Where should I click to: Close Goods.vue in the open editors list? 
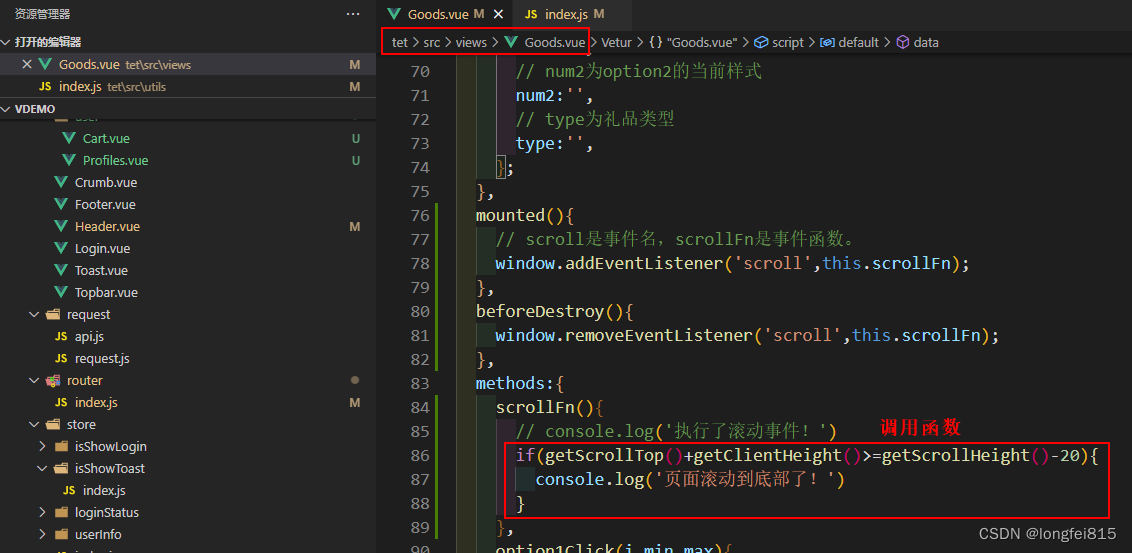click(27, 64)
